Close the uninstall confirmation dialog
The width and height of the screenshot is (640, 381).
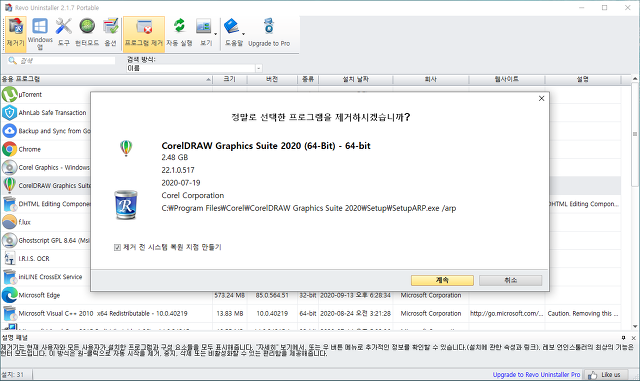541,98
